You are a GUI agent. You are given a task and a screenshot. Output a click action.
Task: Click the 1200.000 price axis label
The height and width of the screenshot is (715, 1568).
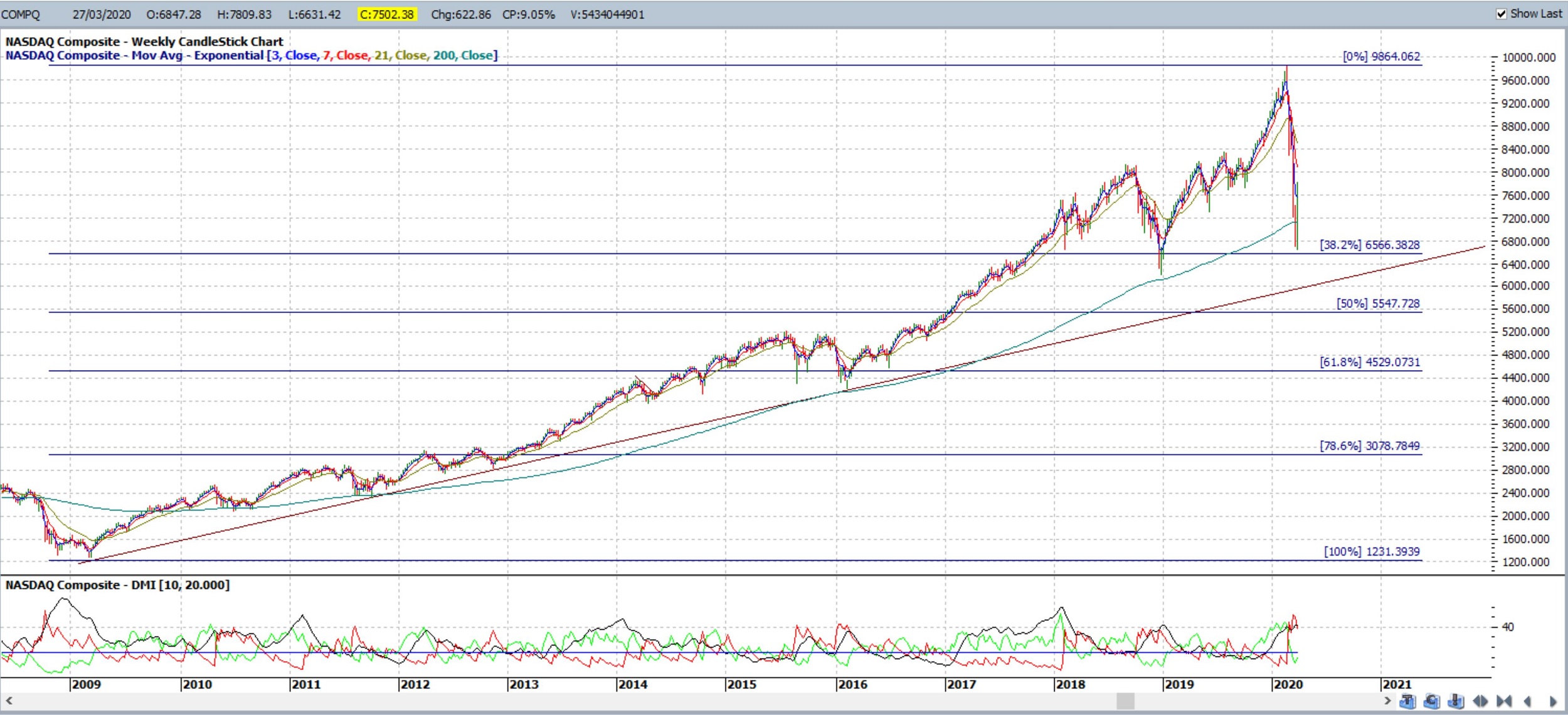click(x=1525, y=562)
